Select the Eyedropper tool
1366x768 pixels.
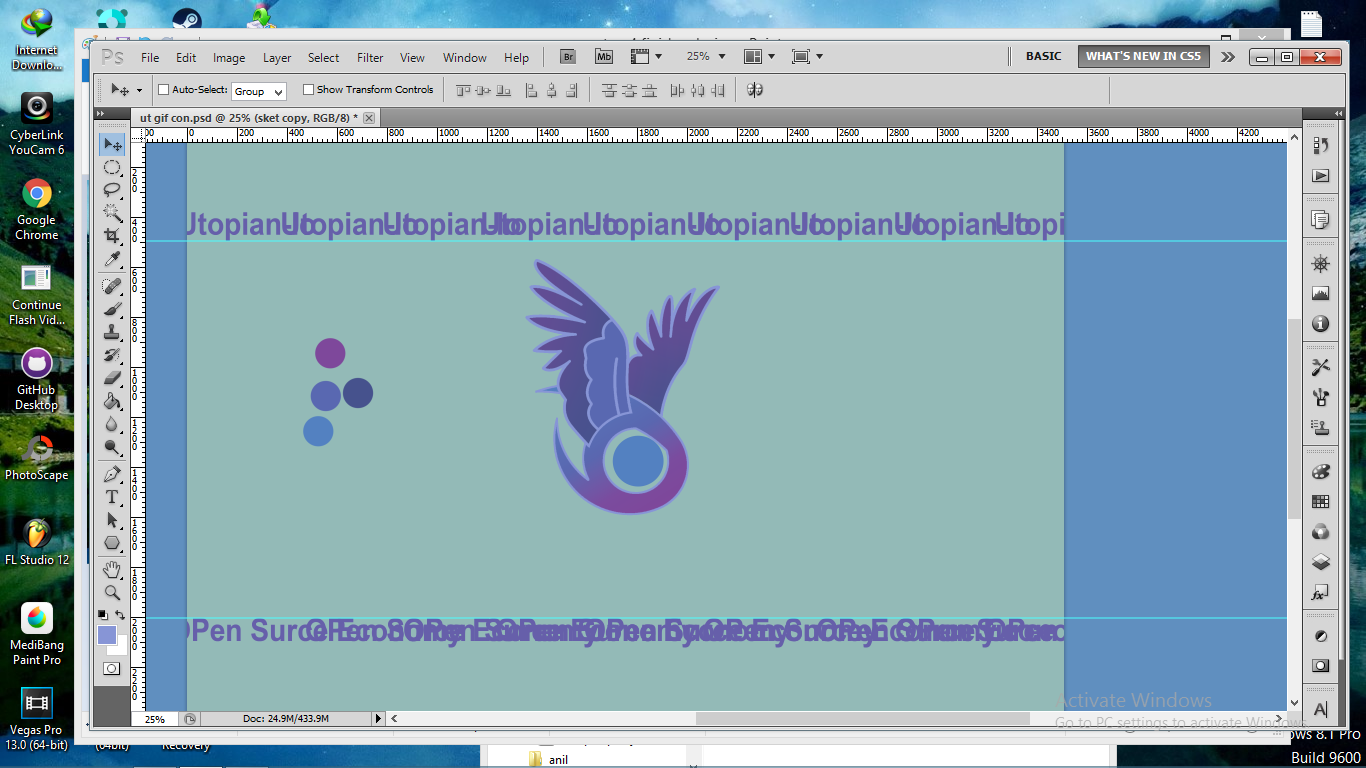pyautogui.click(x=113, y=260)
